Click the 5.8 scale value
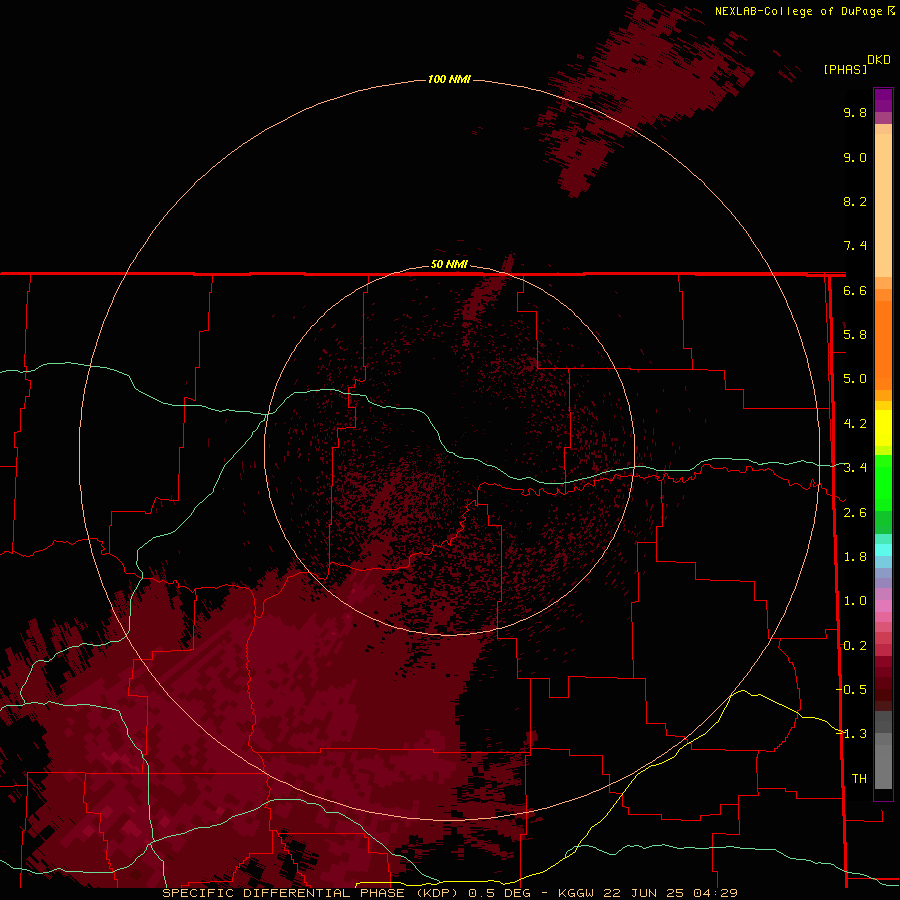 [855, 335]
